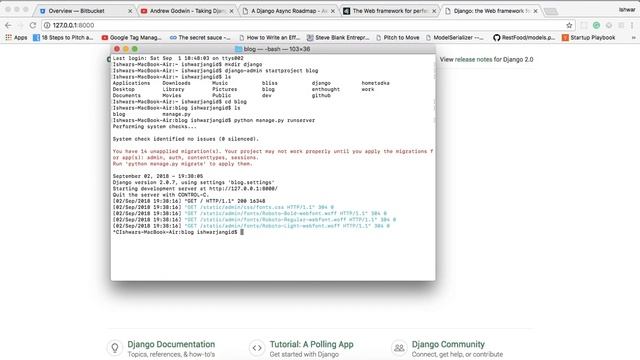Open the Google Tag Manag... bookmark
This screenshot has height=360, width=640.
tap(131, 38)
